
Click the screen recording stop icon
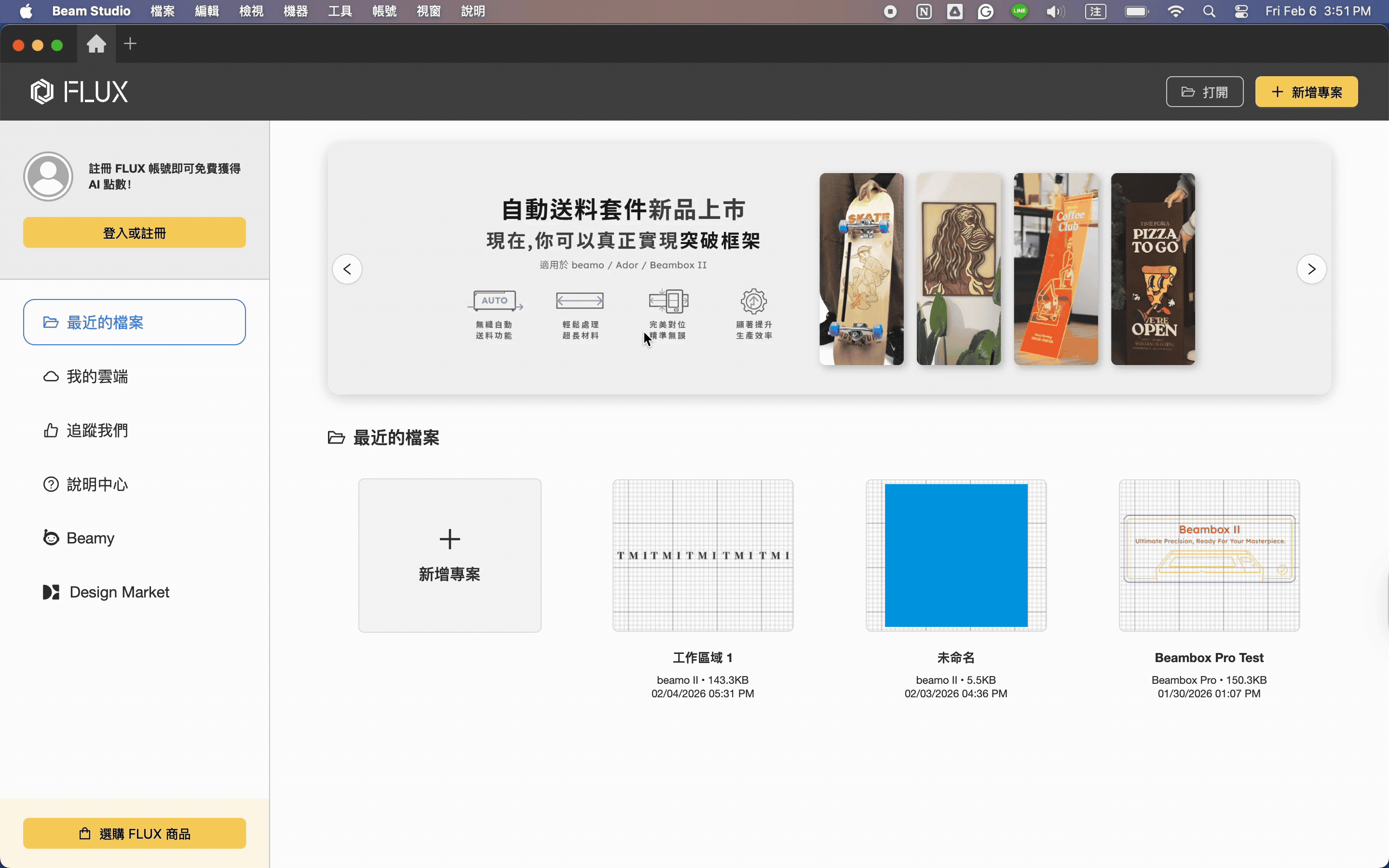pos(890,12)
